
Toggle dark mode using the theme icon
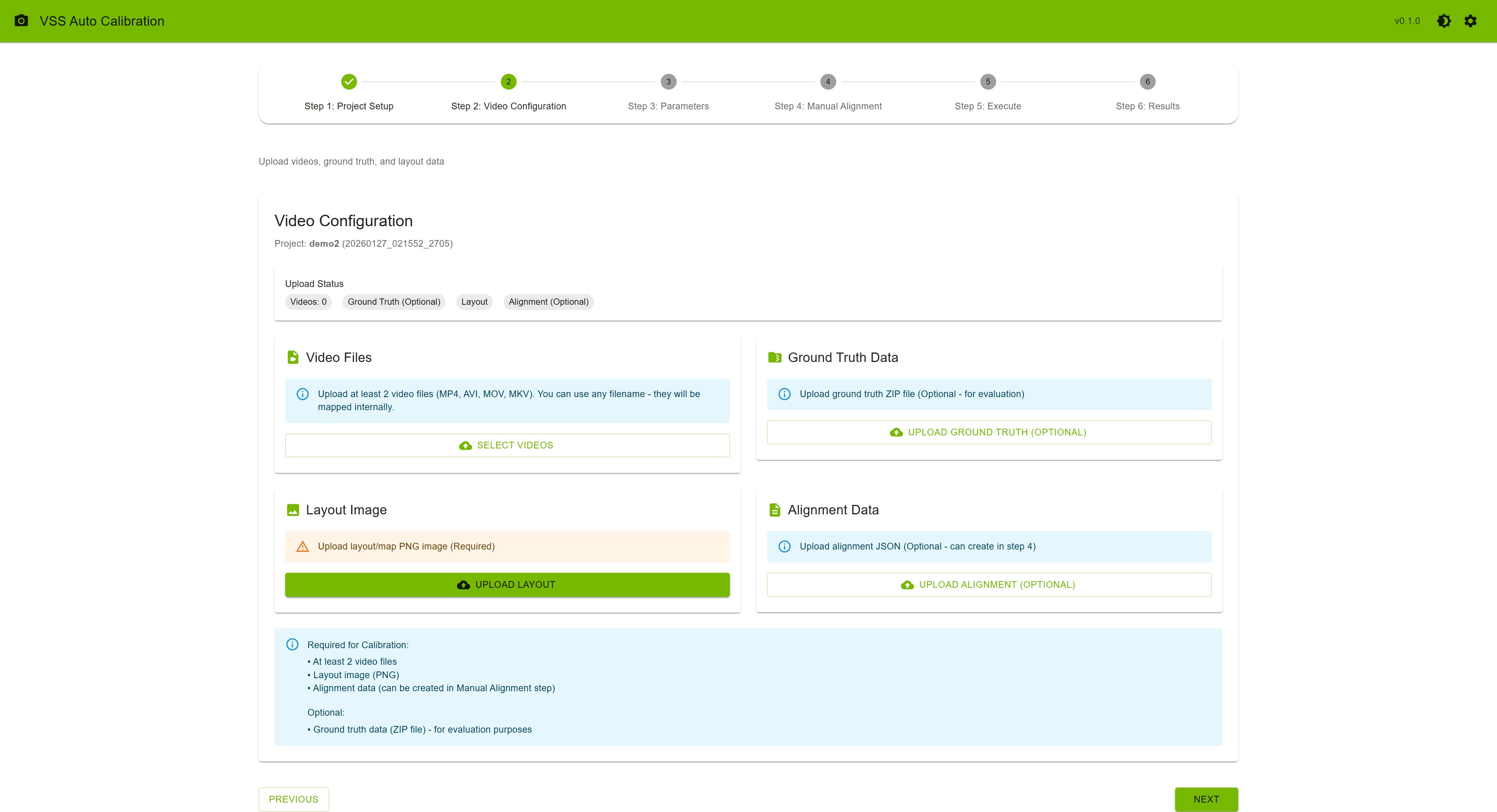[1445, 21]
